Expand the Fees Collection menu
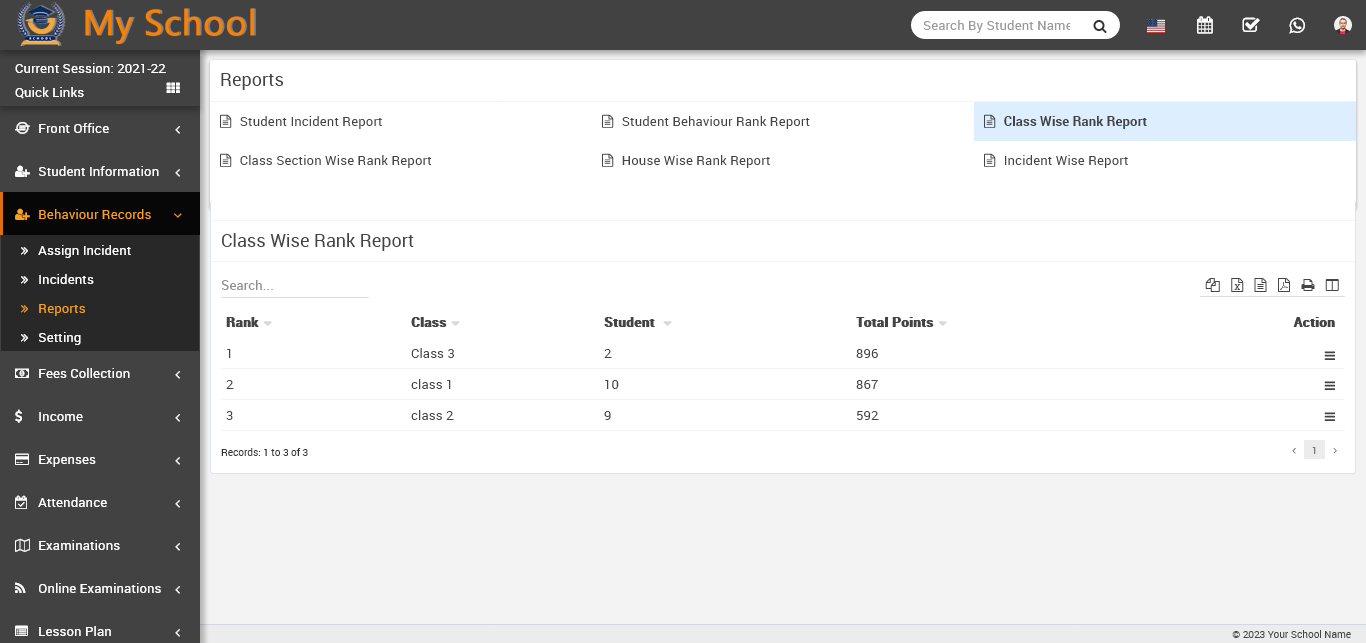 click(100, 374)
